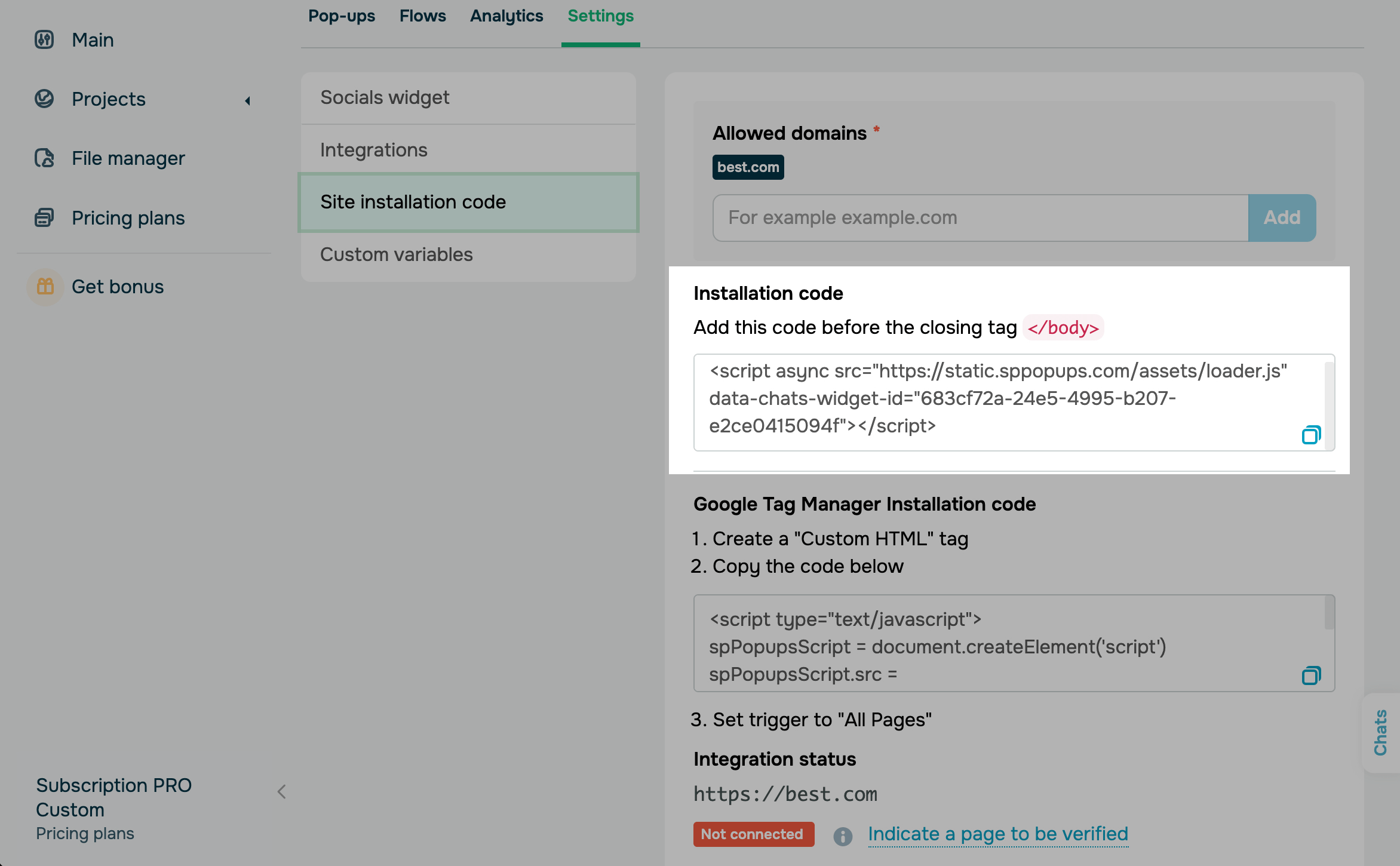Switch to the Analytics tab

[x=506, y=16]
